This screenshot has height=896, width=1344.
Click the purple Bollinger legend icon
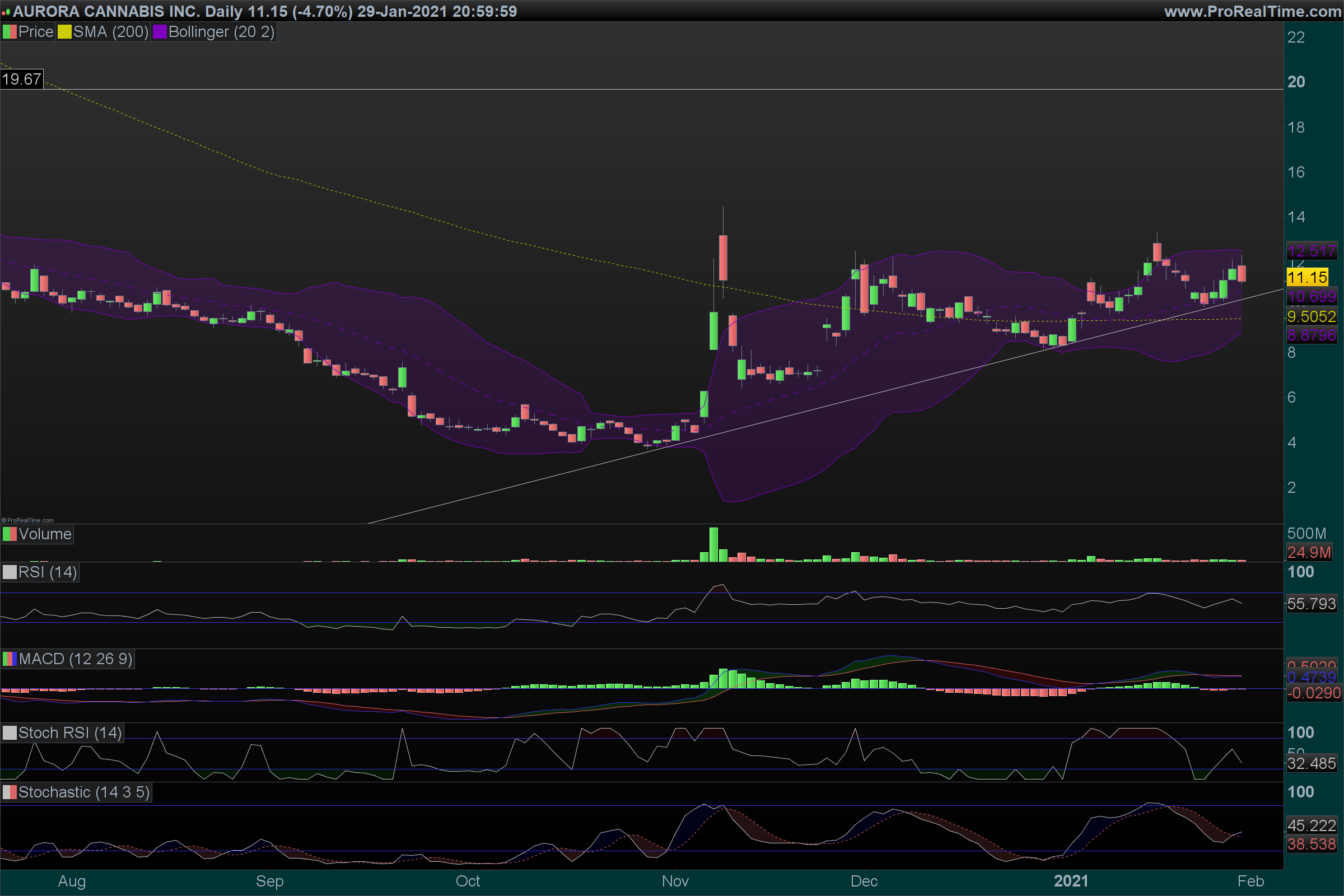pyautogui.click(x=160, y=32)
